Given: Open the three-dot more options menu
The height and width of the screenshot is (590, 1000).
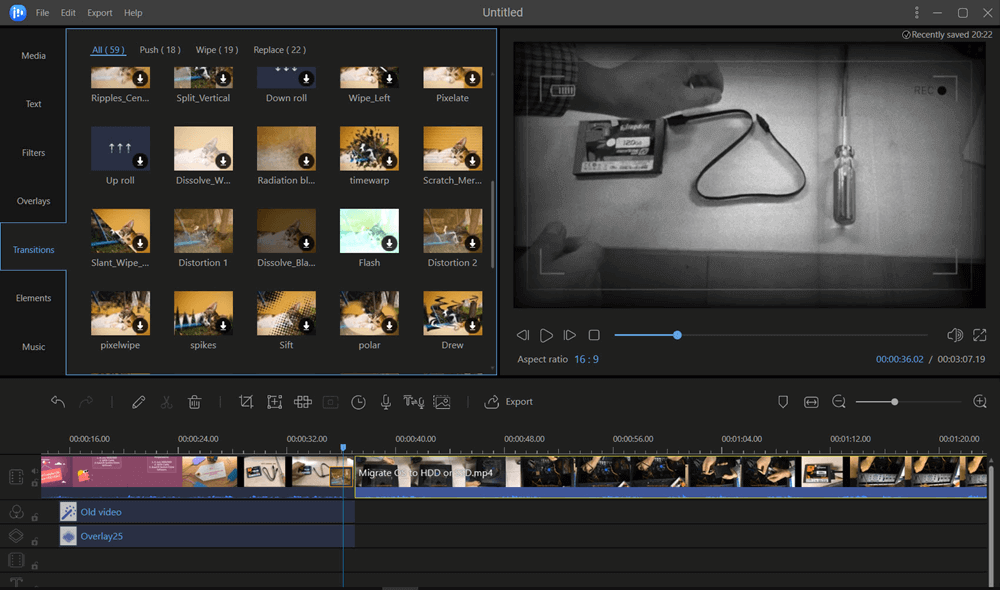Looking at the screenshot, I should (916, 13).
